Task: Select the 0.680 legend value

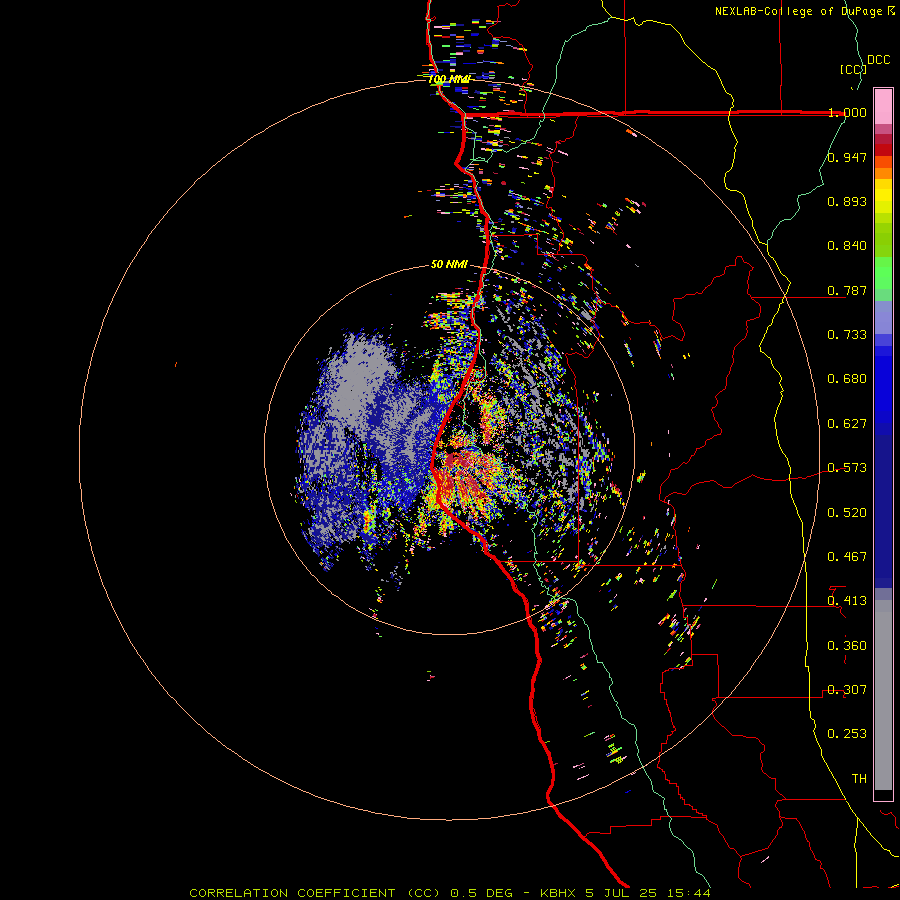Action: [847, 379]
